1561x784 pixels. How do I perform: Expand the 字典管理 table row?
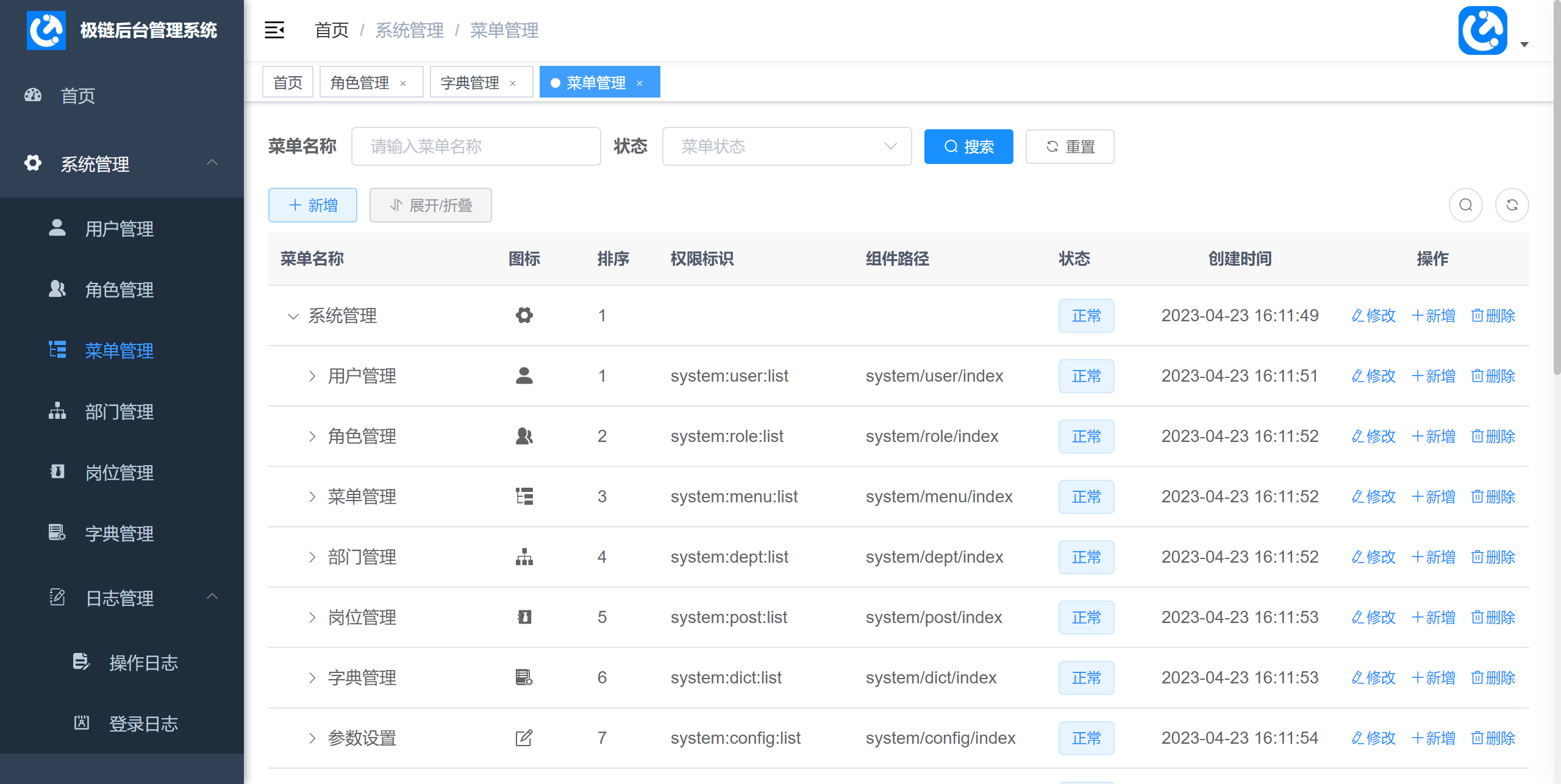click(x=312, y=678)
